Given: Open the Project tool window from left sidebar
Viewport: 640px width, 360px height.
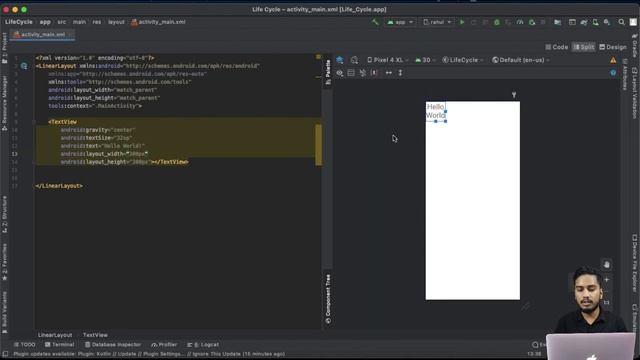Looking at the screenshot, I should coord(4,48).
